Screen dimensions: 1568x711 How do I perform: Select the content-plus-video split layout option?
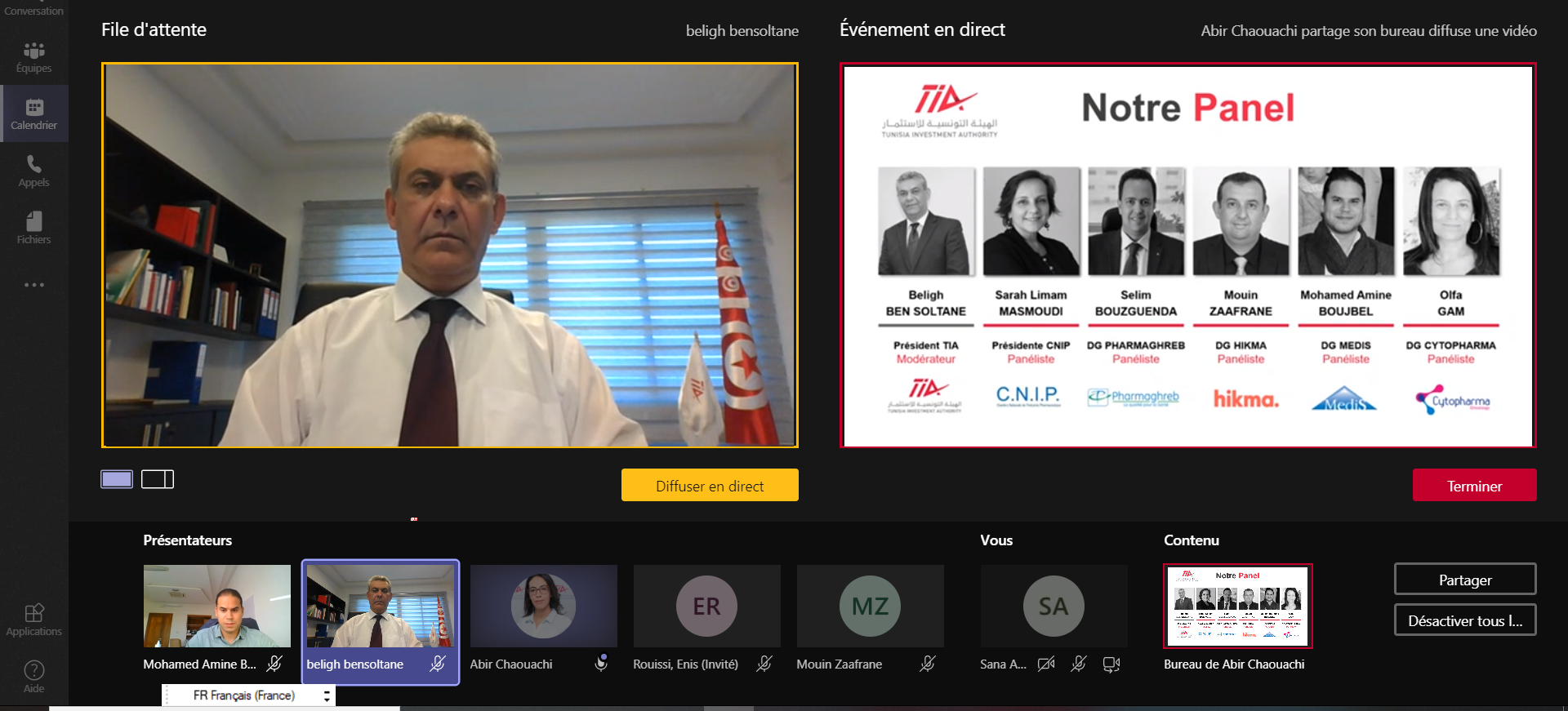coord(158,479)
